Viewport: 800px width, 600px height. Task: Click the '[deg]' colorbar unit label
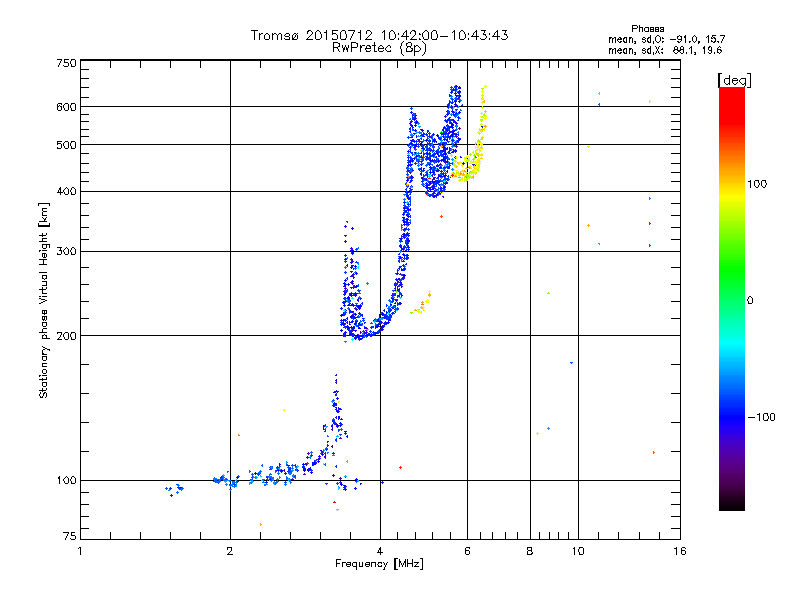pos(734,81)
